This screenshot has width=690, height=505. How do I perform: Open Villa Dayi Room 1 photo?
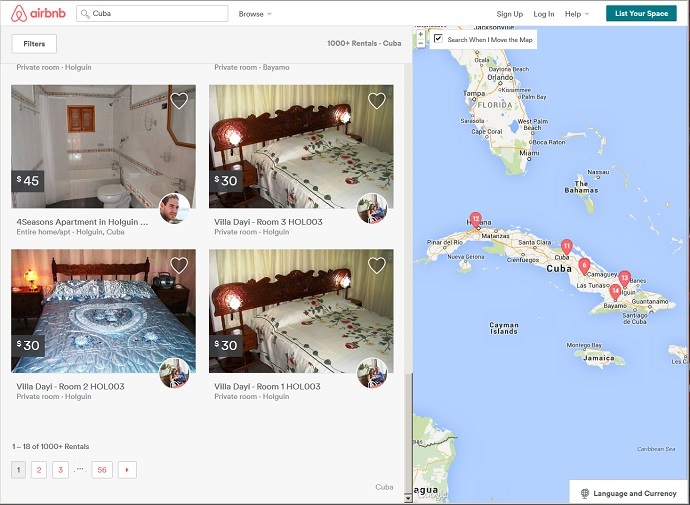tap(301, 311)
